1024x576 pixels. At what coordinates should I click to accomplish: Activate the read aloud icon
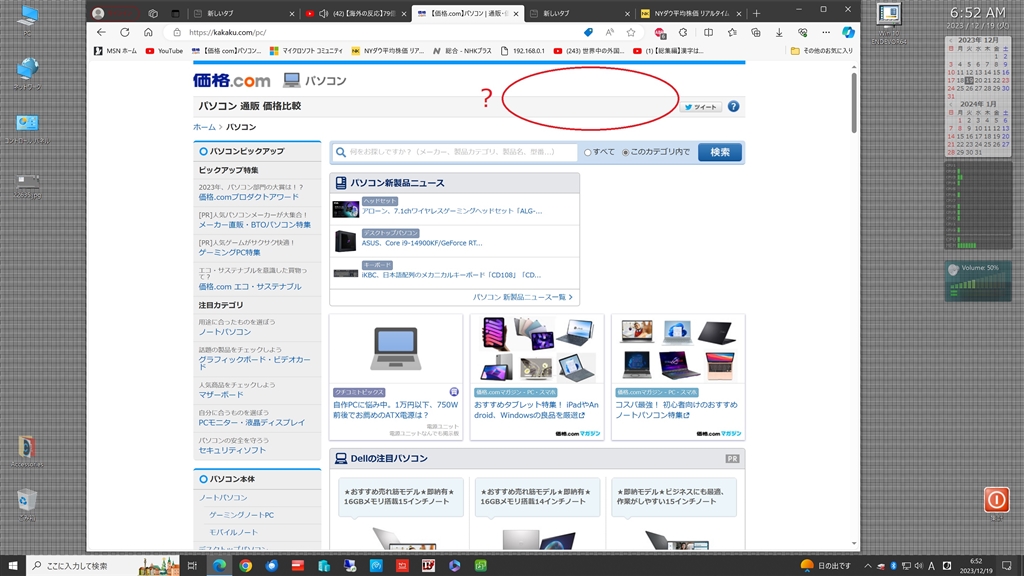(x=609, y=32)
